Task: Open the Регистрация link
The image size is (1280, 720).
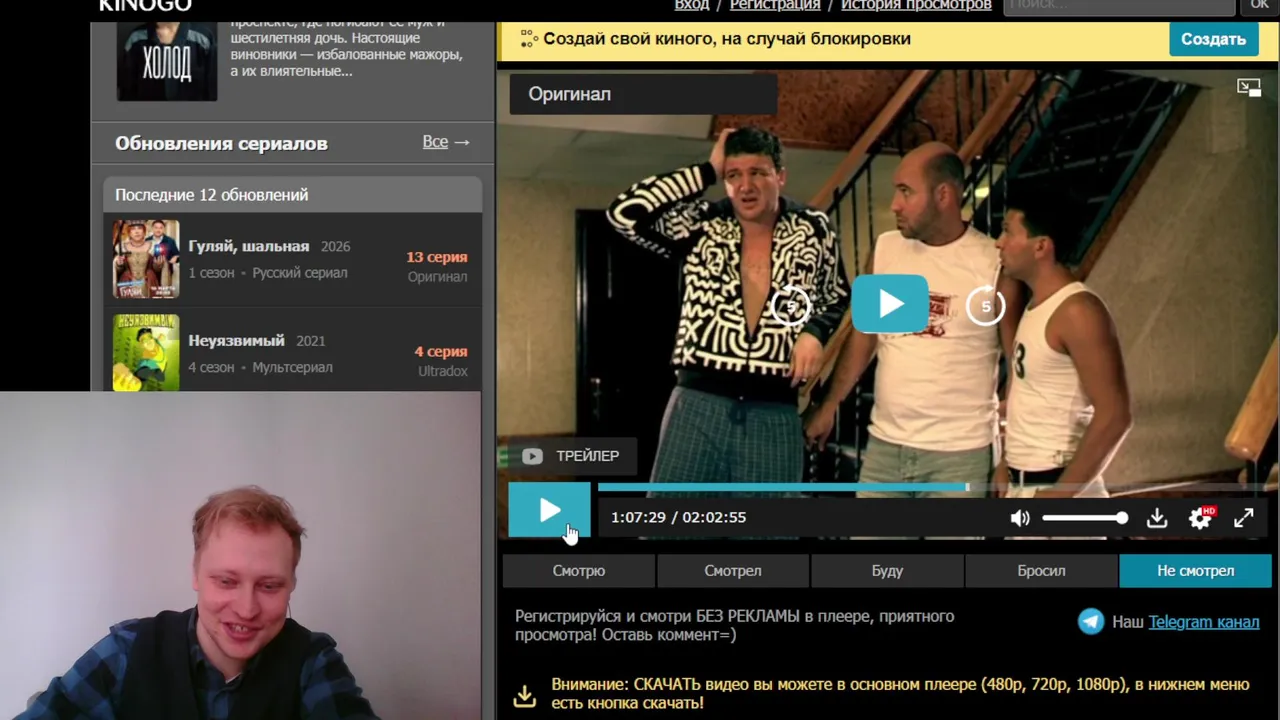Action: 775,5
